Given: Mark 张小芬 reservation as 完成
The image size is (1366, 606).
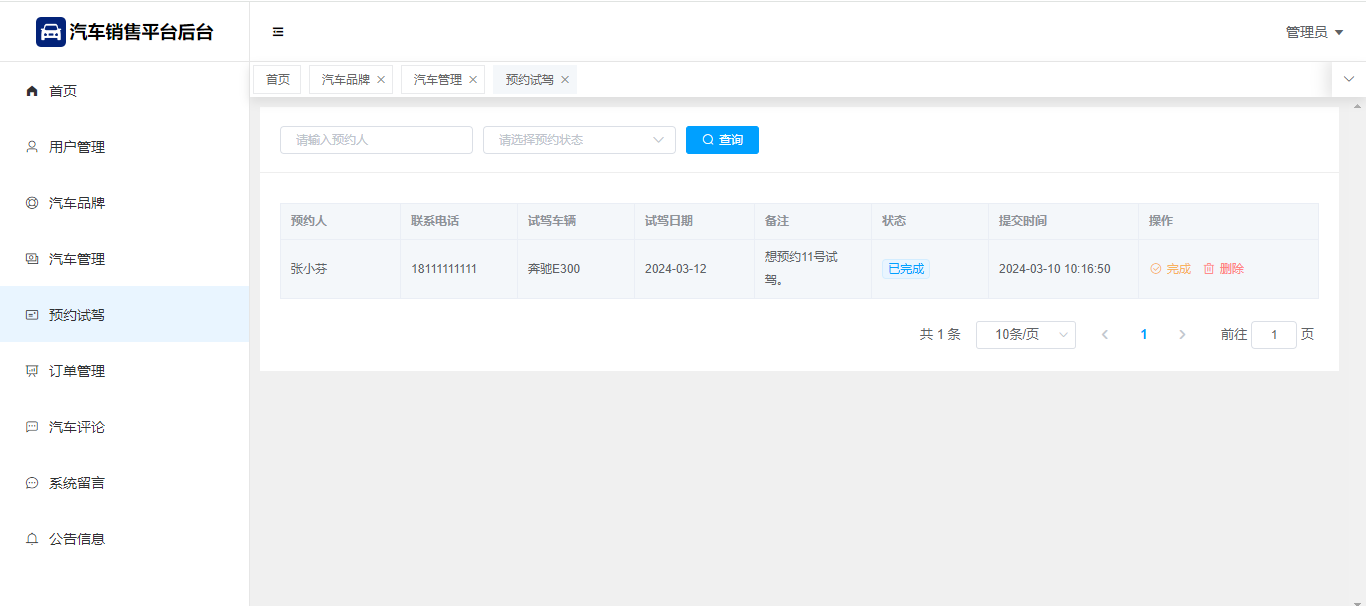Looking at the screenshot, I should [1170, 269].
